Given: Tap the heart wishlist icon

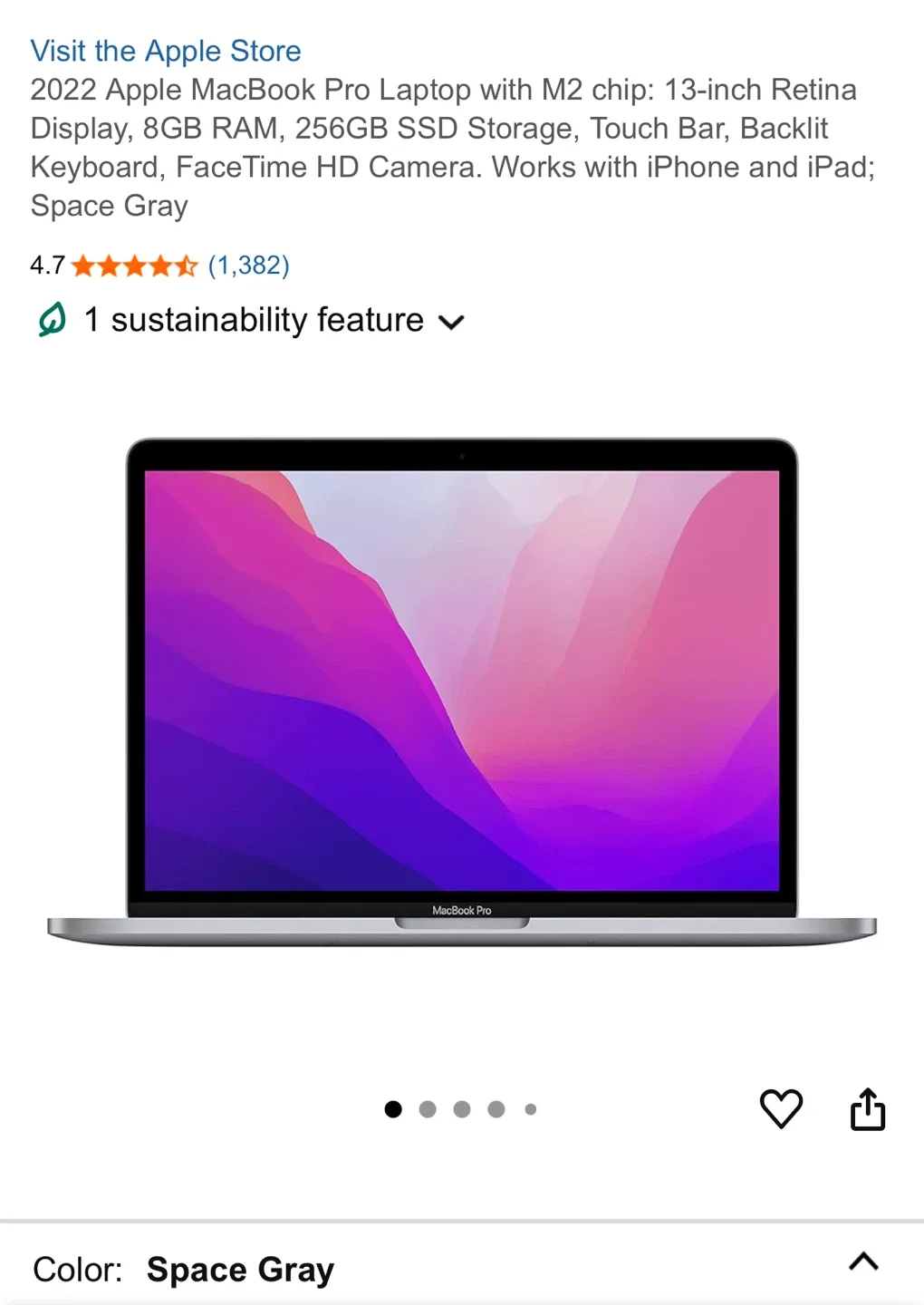Looking at the screenshot, I should click(x=781, y=1108).
